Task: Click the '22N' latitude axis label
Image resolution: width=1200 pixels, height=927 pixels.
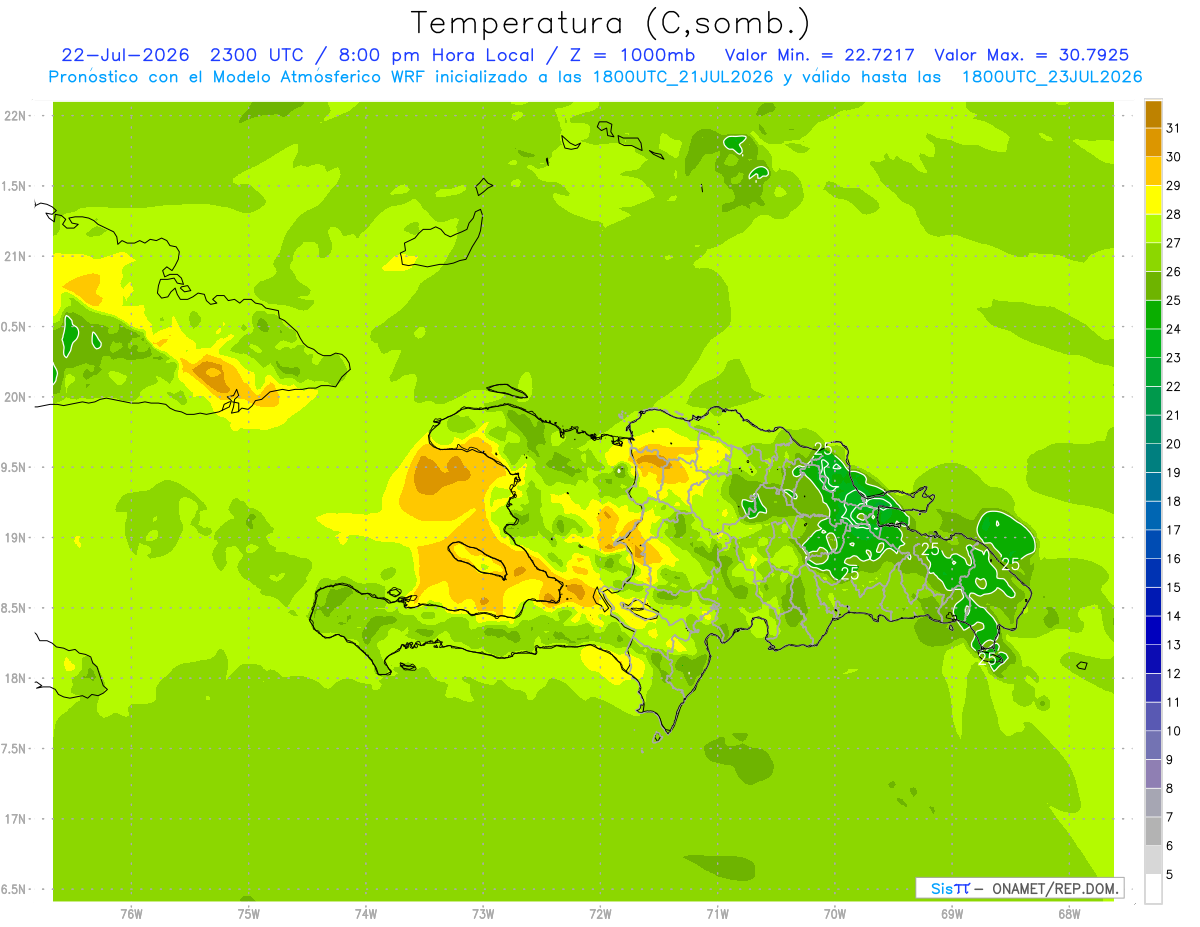Action: pyautogui.click(x=17, y=116)
